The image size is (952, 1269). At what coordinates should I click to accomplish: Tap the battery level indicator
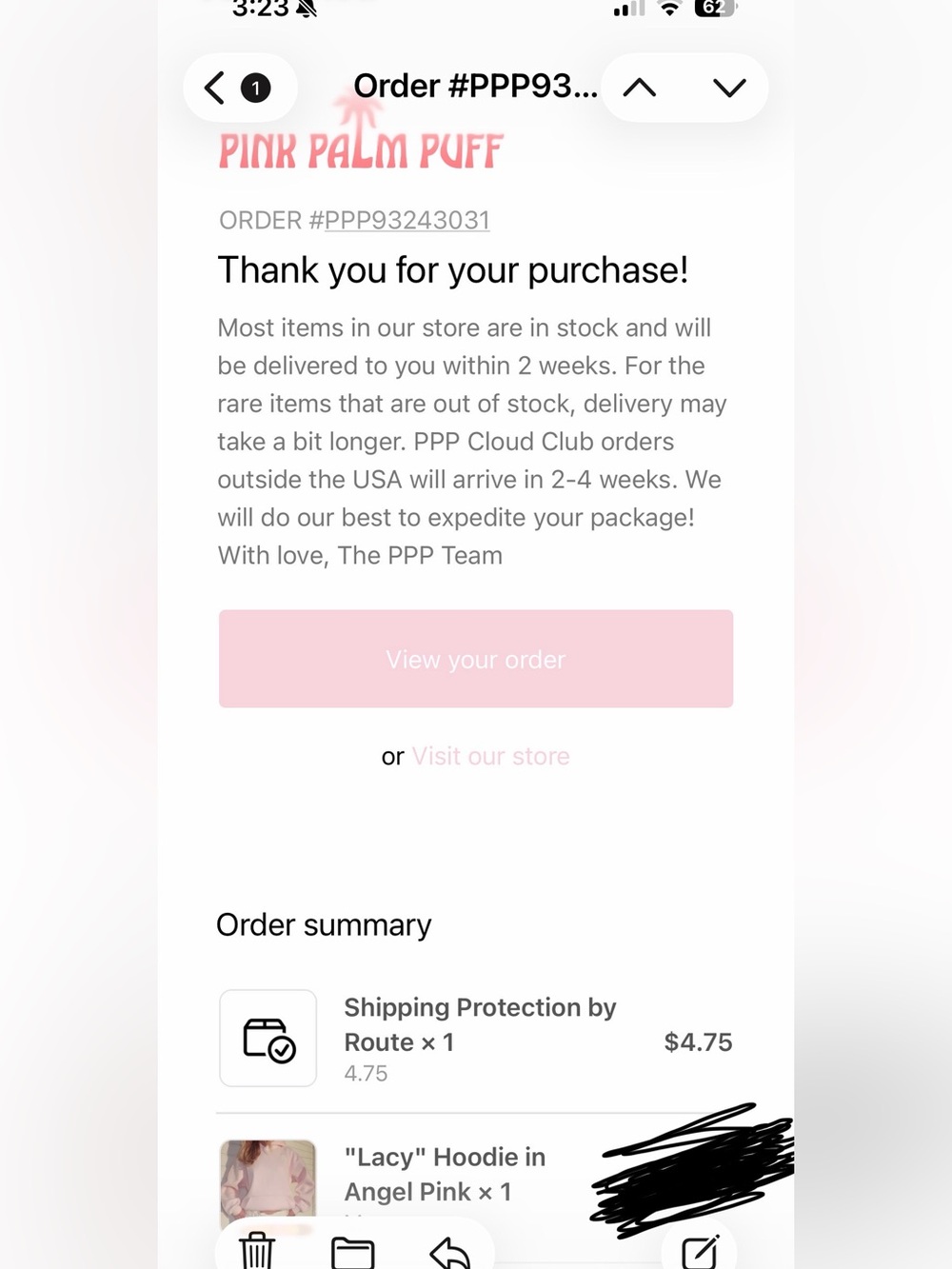(715, 9)
